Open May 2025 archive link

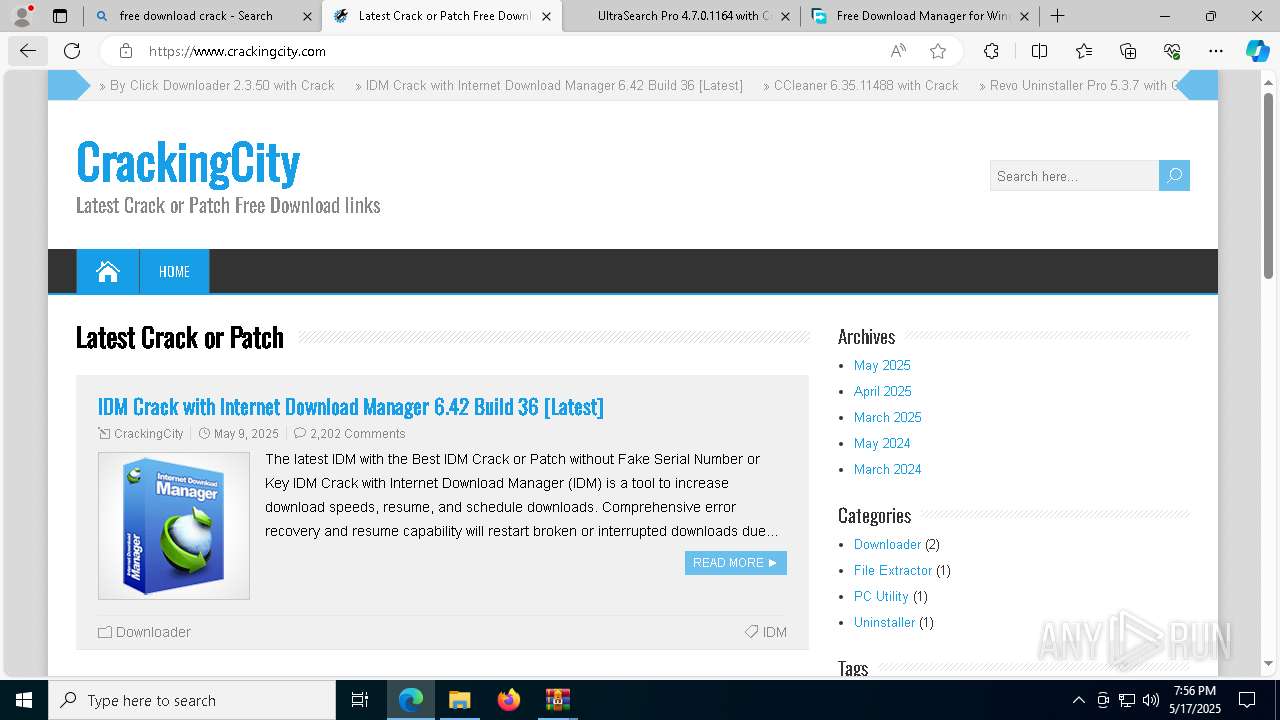(x=882, y=365)
